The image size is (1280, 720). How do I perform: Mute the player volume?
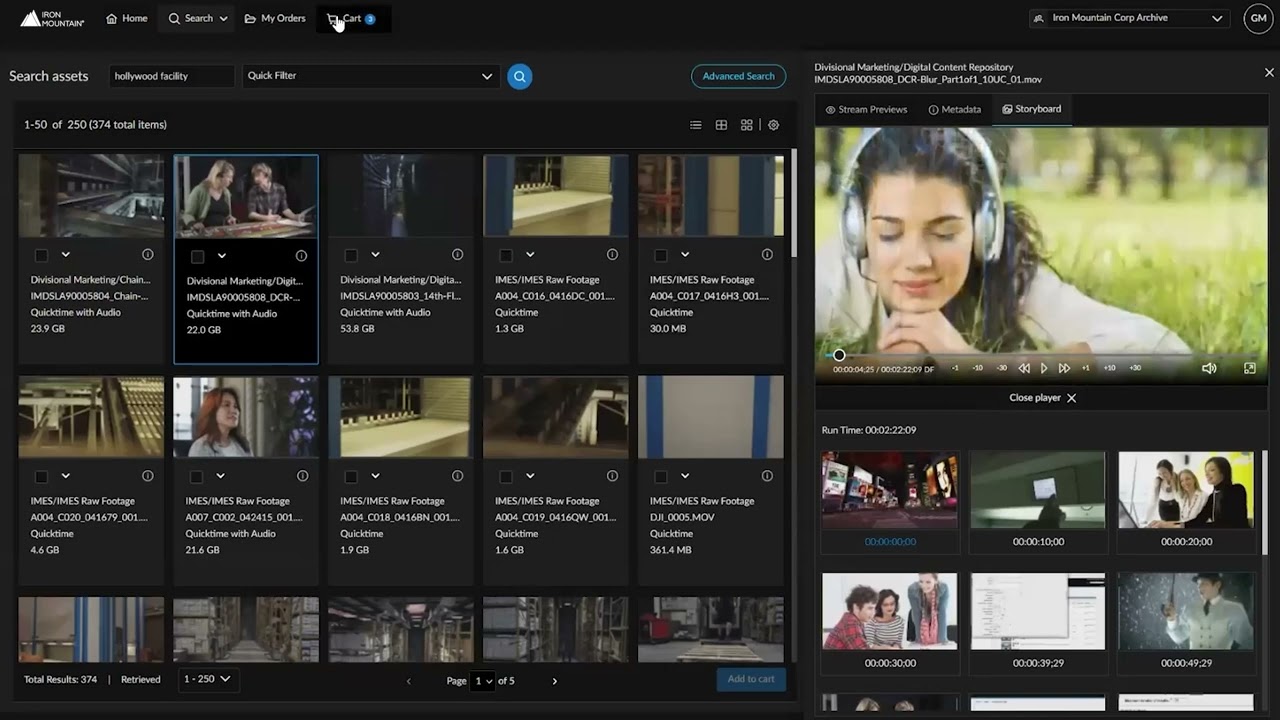click(x=1209, y=368)
